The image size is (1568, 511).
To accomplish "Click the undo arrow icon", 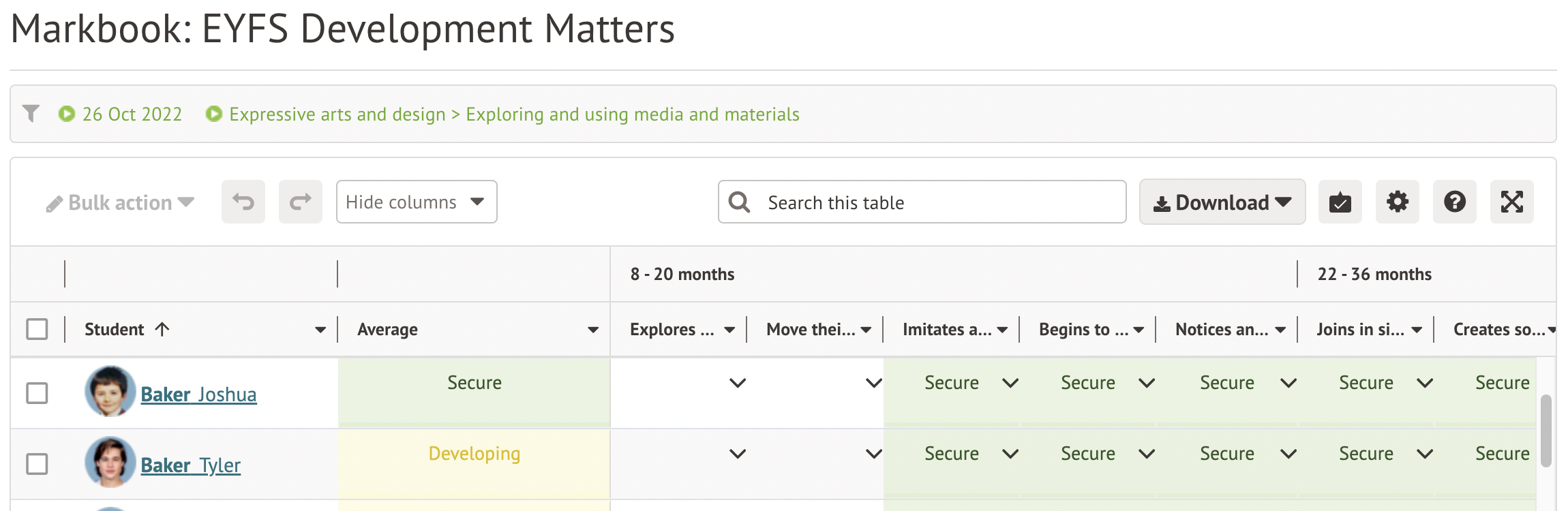I will point(243,202).
